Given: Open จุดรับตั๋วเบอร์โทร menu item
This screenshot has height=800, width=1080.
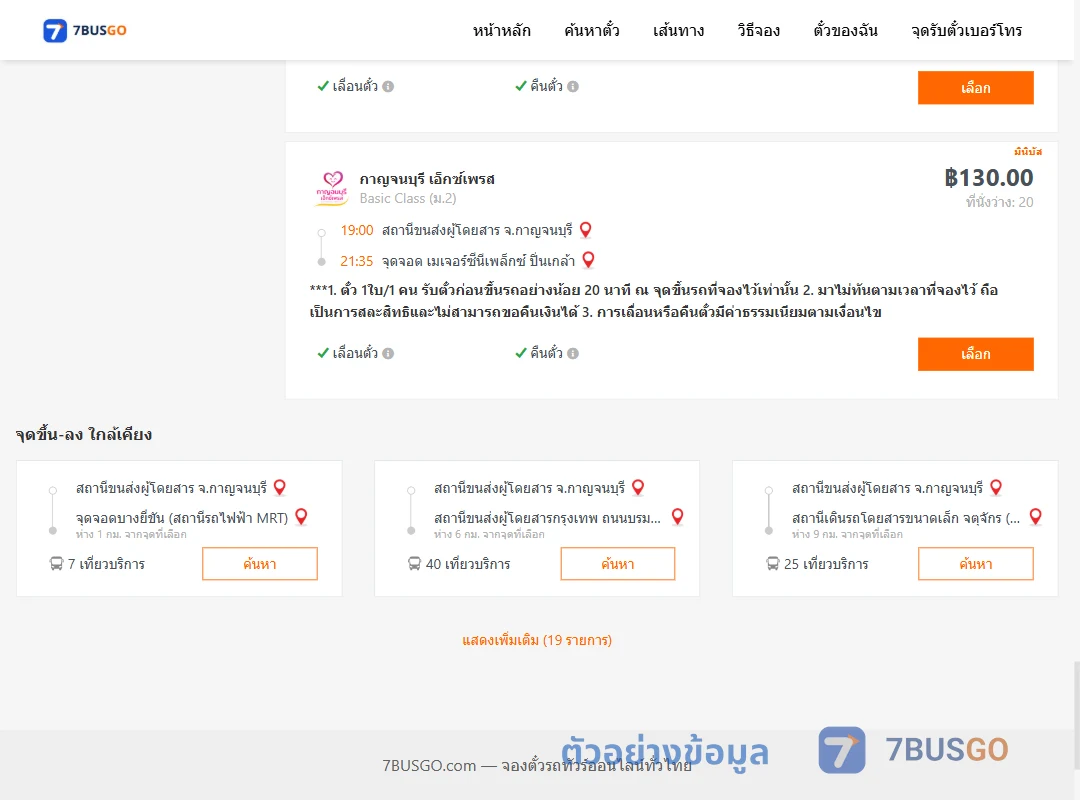Looking at the screenshot, I should (x=966, y=30).
